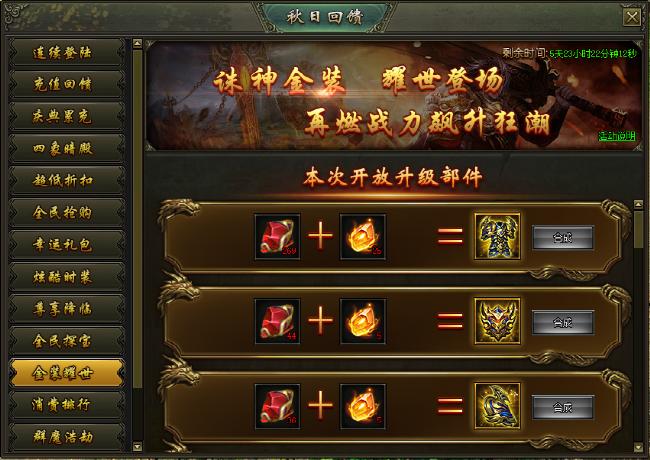Click the flame crystal icon in second recipe row
The width and height of the screenshot is (650, 460).
(363, 322)
